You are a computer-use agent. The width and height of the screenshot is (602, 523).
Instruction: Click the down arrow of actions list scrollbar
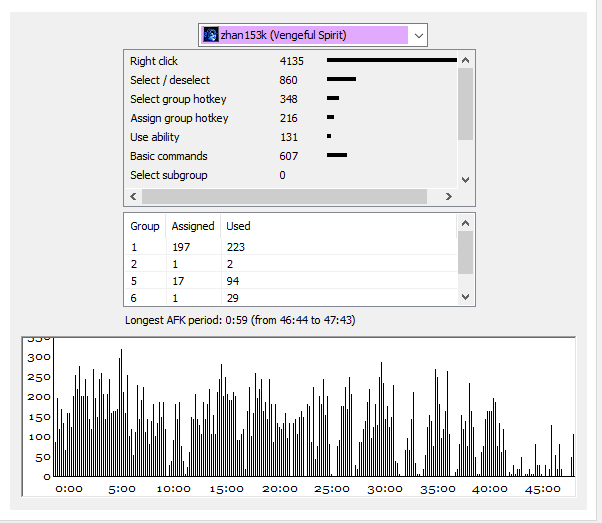click(x=465, y=180)
